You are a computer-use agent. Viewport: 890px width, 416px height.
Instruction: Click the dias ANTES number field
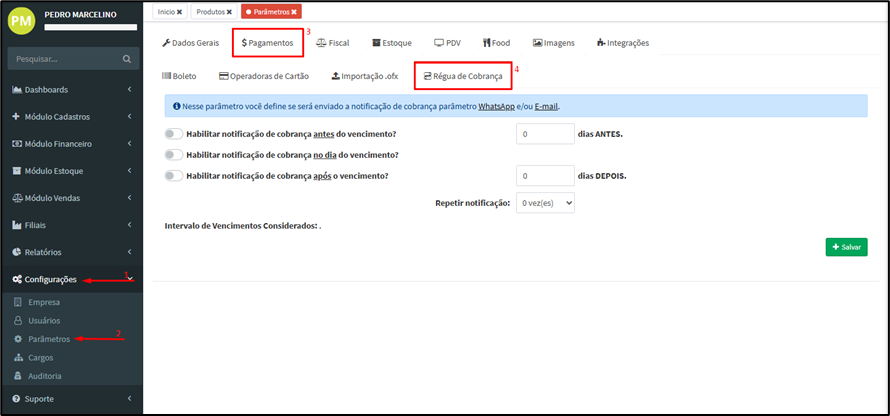[x=544, y=133]
